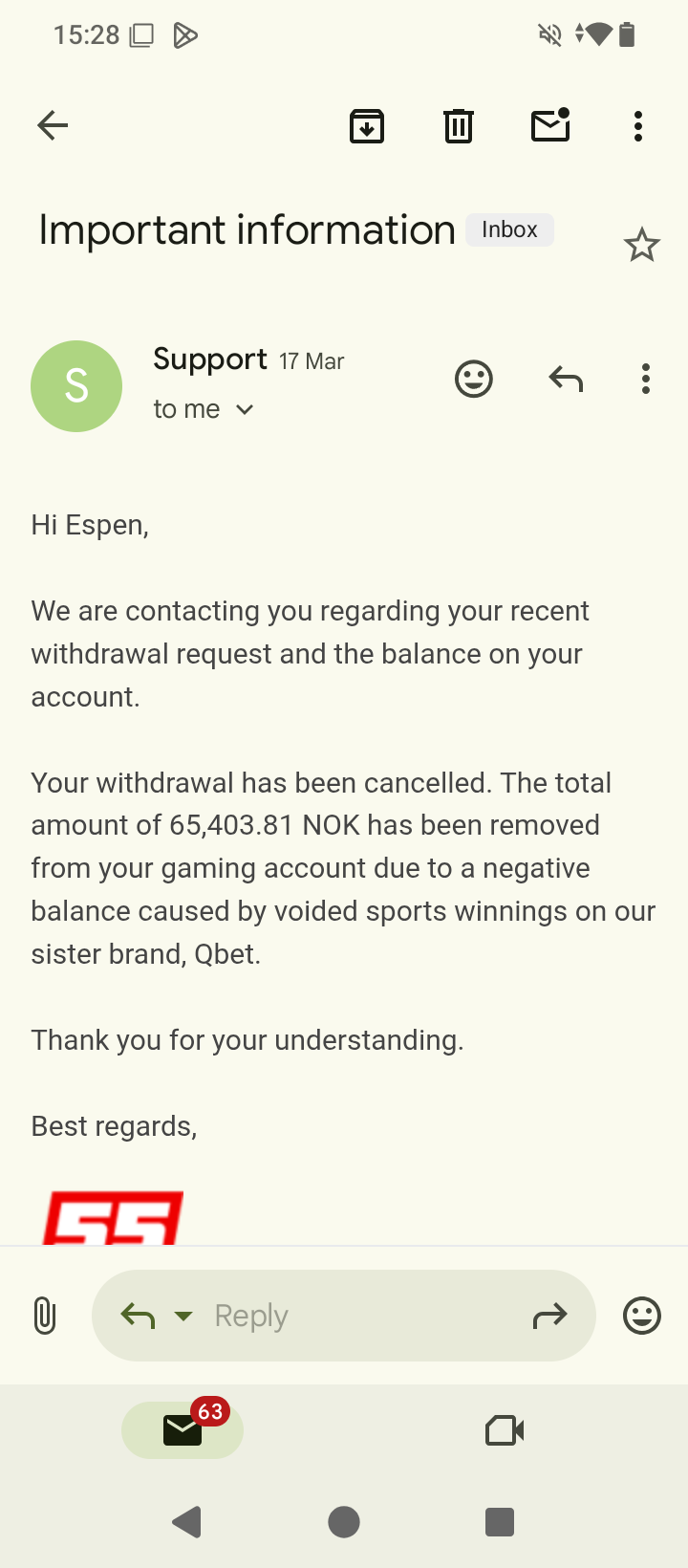Forward the email via bottom arrow
The height and width of the screenshot is (1568, 688).
coord(549,1317)
